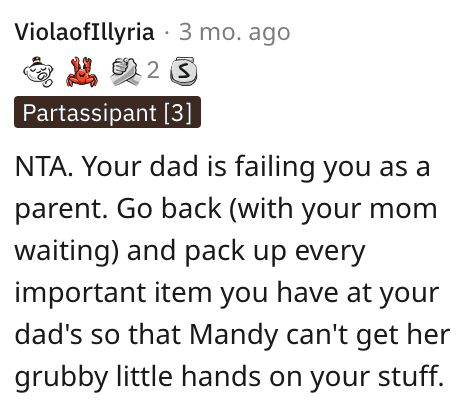Select the sleeping Snoo award icon
The image size is (474, 412).
click(38, 72)
